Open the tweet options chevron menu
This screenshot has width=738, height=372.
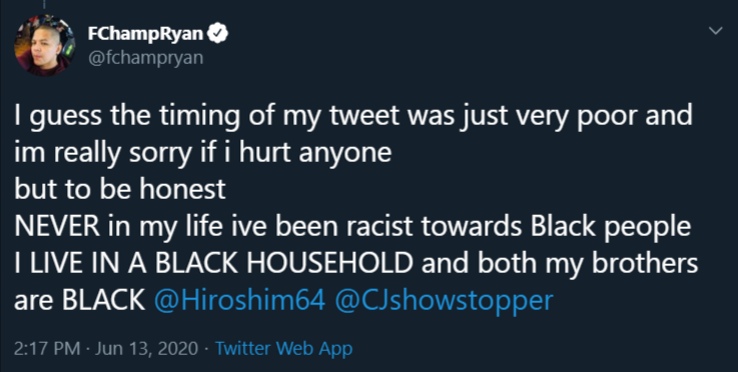(715, 31)
